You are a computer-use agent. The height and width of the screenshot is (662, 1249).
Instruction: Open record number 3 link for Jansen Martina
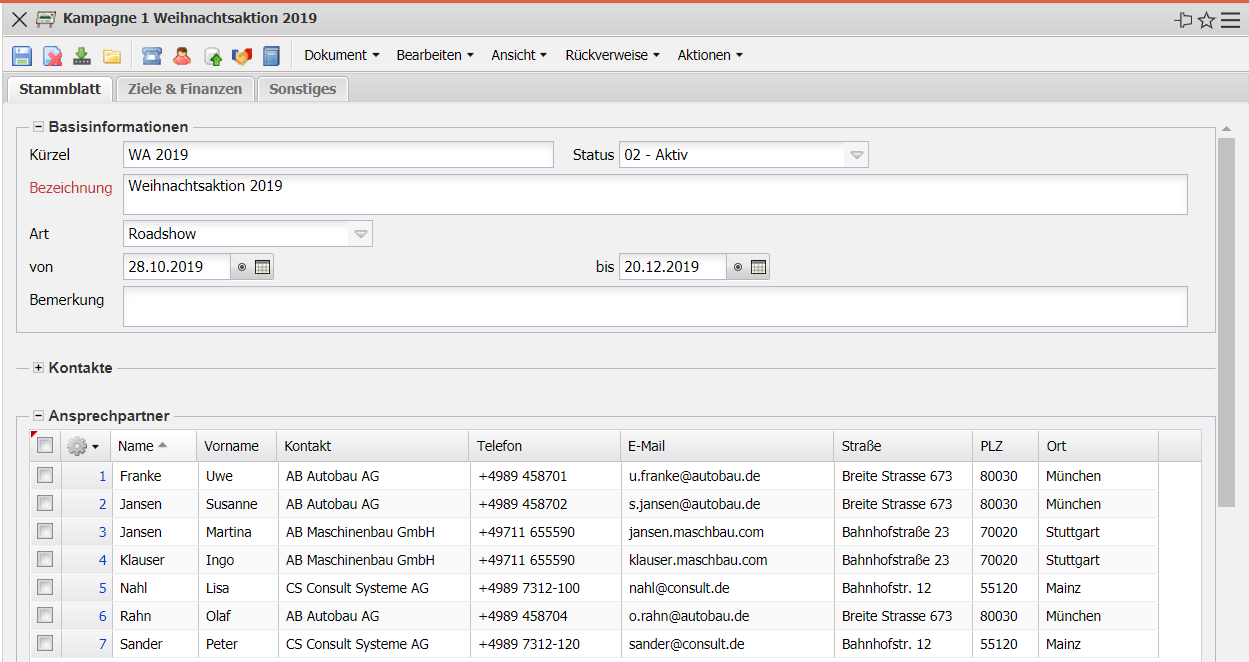(x=102, y=532)
